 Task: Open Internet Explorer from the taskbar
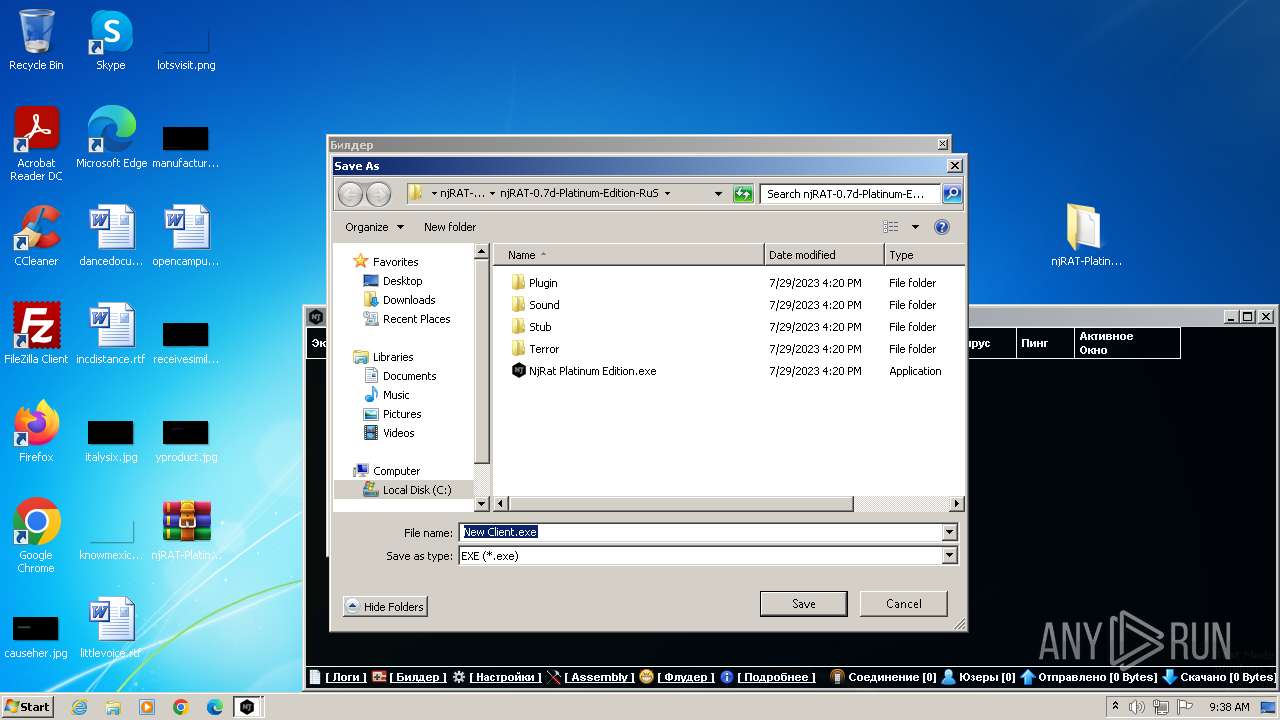pos(79,707)
